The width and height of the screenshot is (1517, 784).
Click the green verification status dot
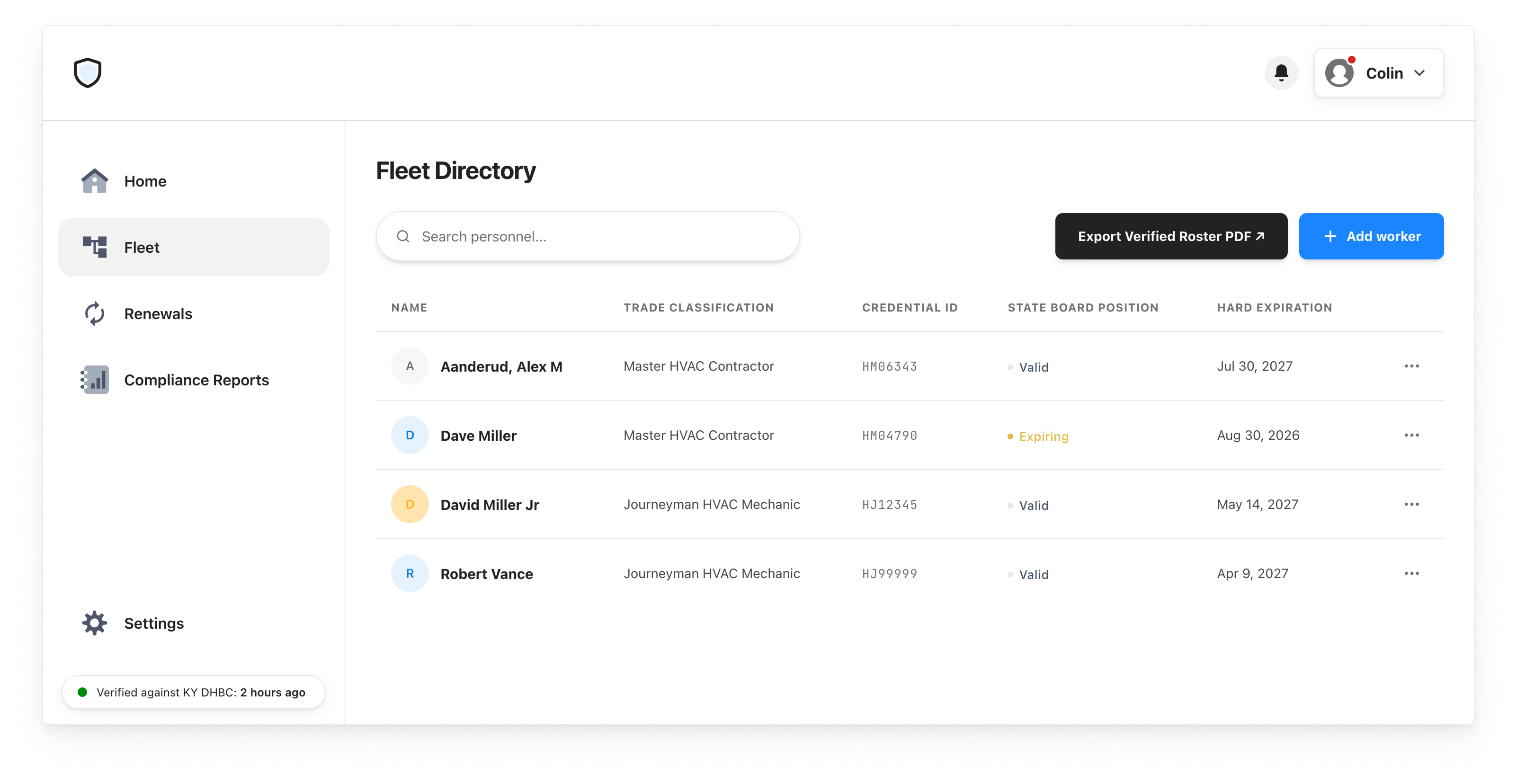[x=82, y=692]
